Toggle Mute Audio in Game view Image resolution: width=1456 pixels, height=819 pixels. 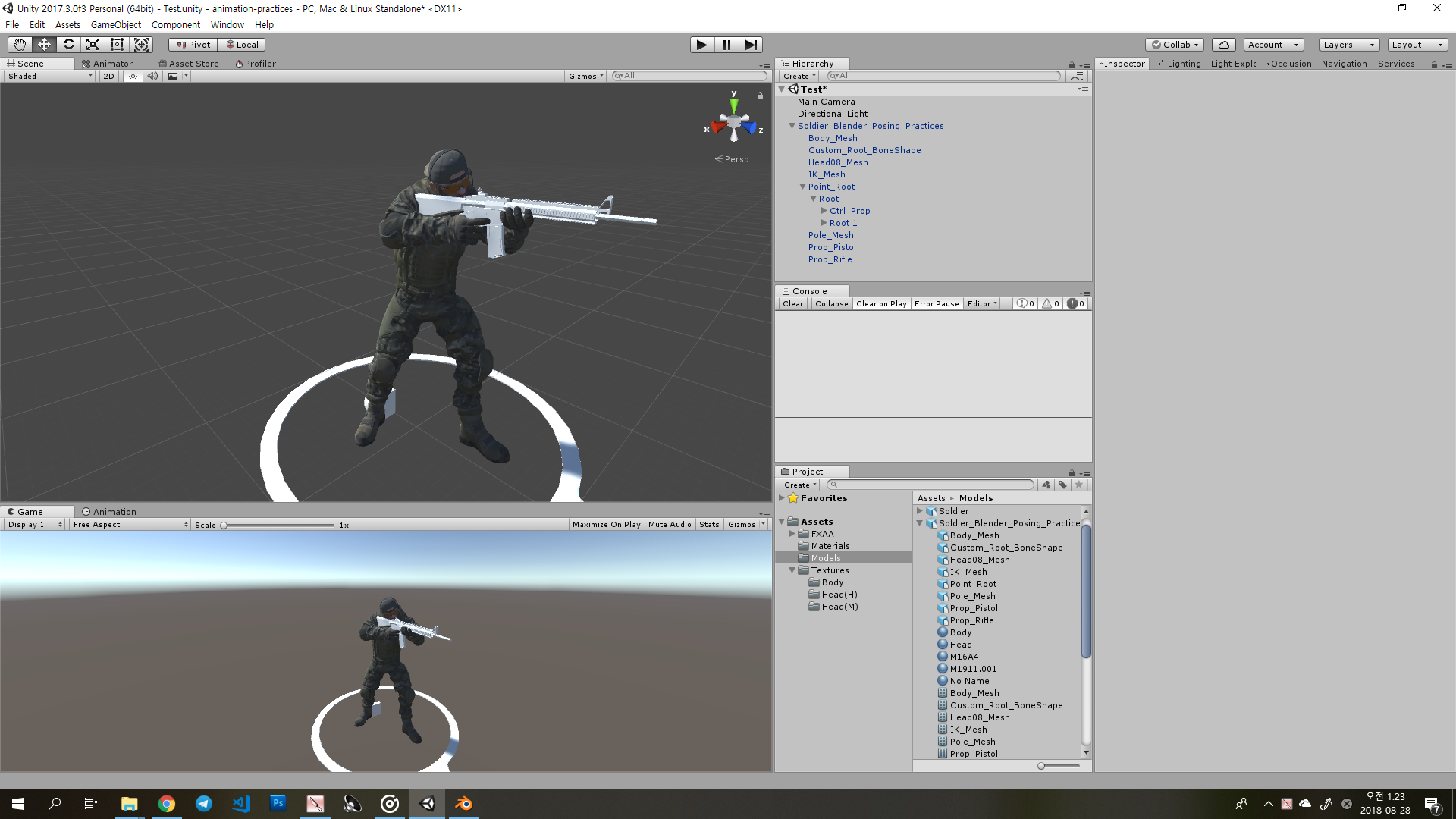(x=670, y=525)
